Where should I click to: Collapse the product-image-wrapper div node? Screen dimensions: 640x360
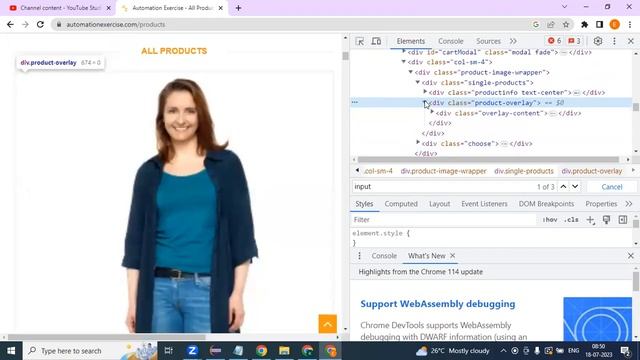(411, 72)
